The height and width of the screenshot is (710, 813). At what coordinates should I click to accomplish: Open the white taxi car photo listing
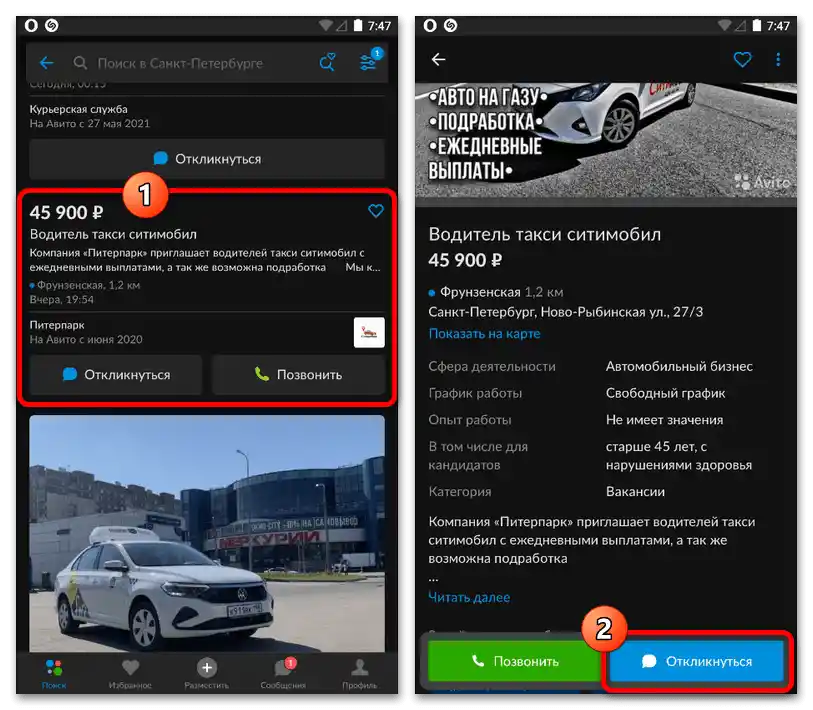pyautogui.click(x=207, y=533)
